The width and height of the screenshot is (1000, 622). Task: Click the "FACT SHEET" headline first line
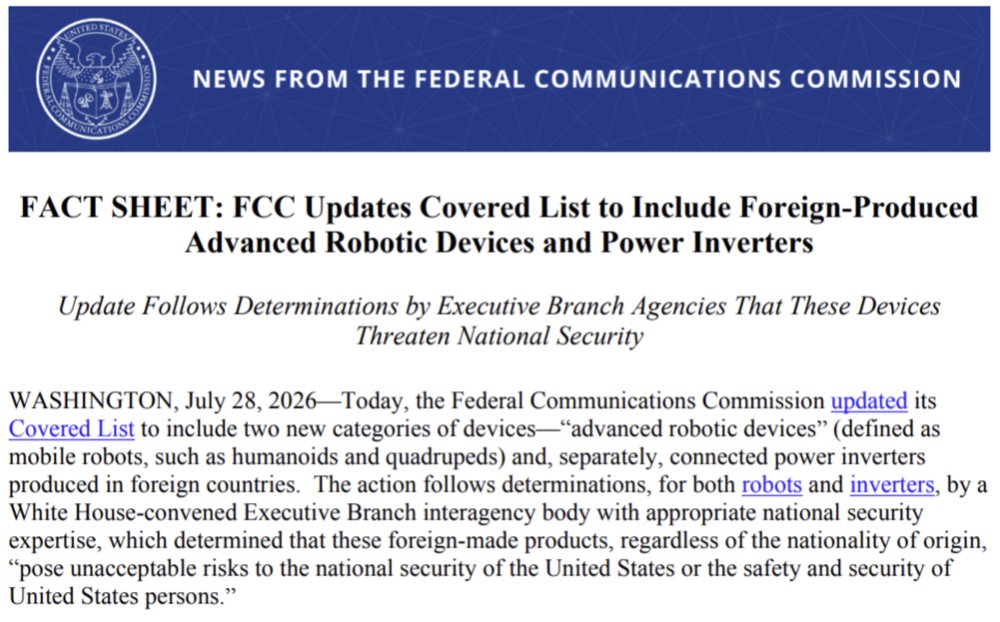point(499,207)
